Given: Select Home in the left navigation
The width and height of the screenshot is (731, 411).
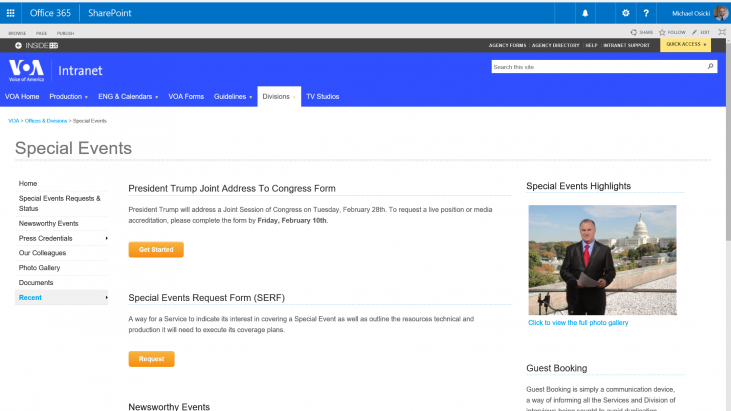Looking at the screenshot, I should click(28, 184).
